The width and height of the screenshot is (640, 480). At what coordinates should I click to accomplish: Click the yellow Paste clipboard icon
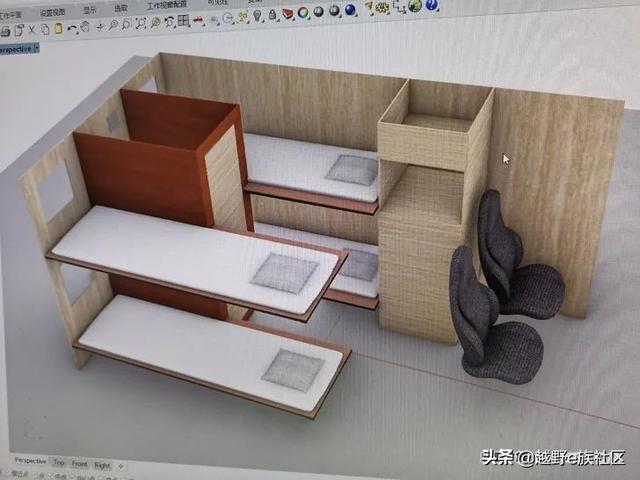58,28
